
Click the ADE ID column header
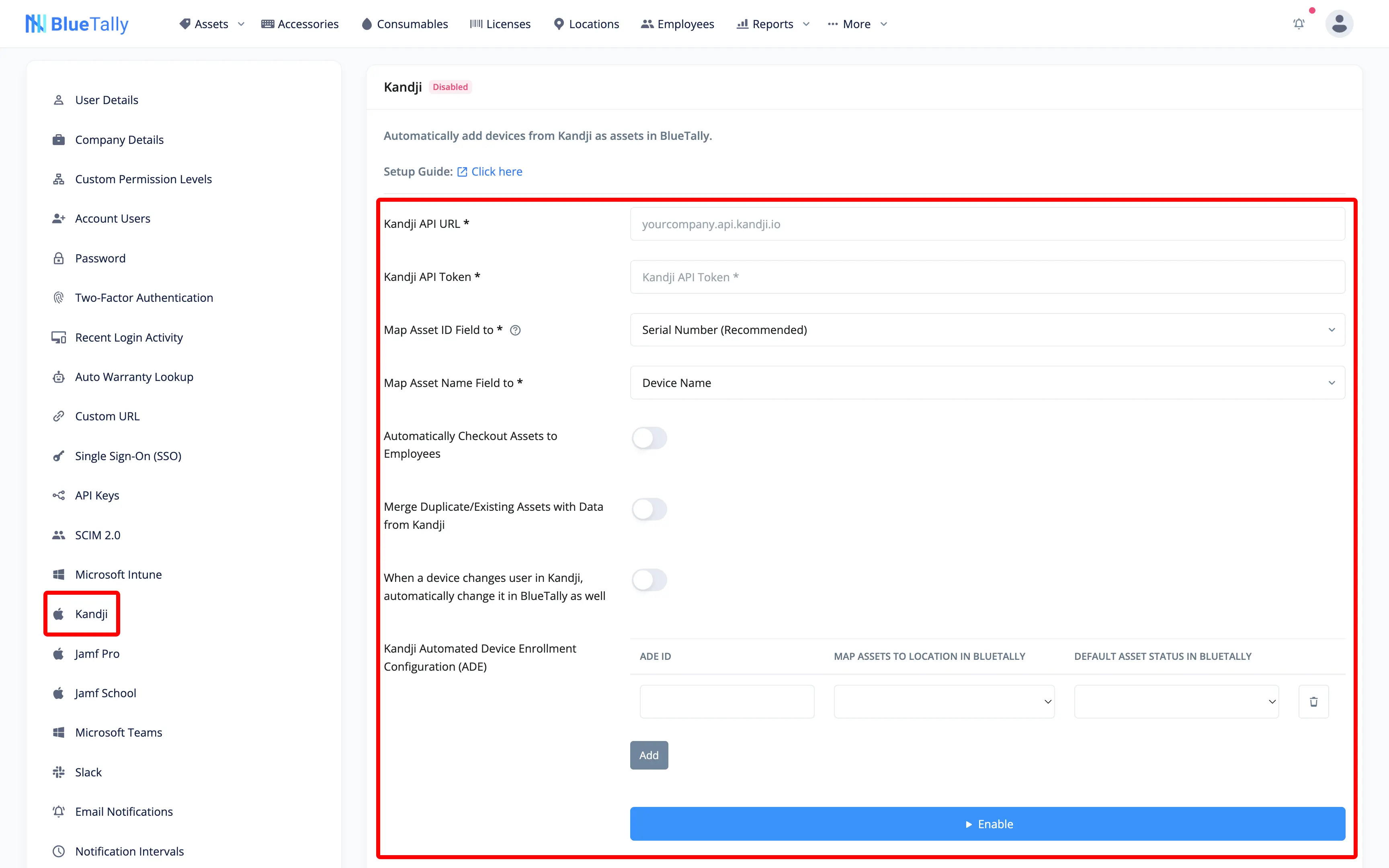point(656,656)
